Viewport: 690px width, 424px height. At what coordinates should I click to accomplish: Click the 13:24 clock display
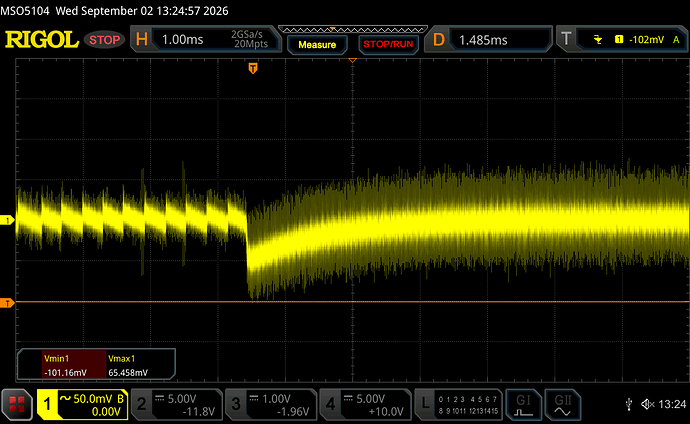[x=672, y=404]
